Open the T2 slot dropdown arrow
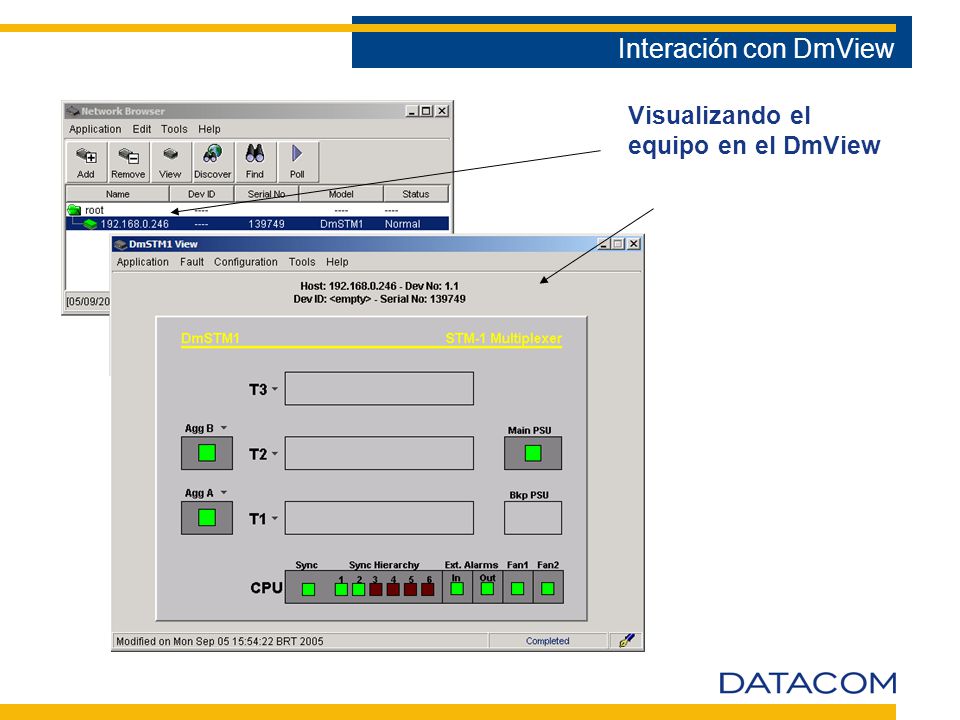 point(275,454)
